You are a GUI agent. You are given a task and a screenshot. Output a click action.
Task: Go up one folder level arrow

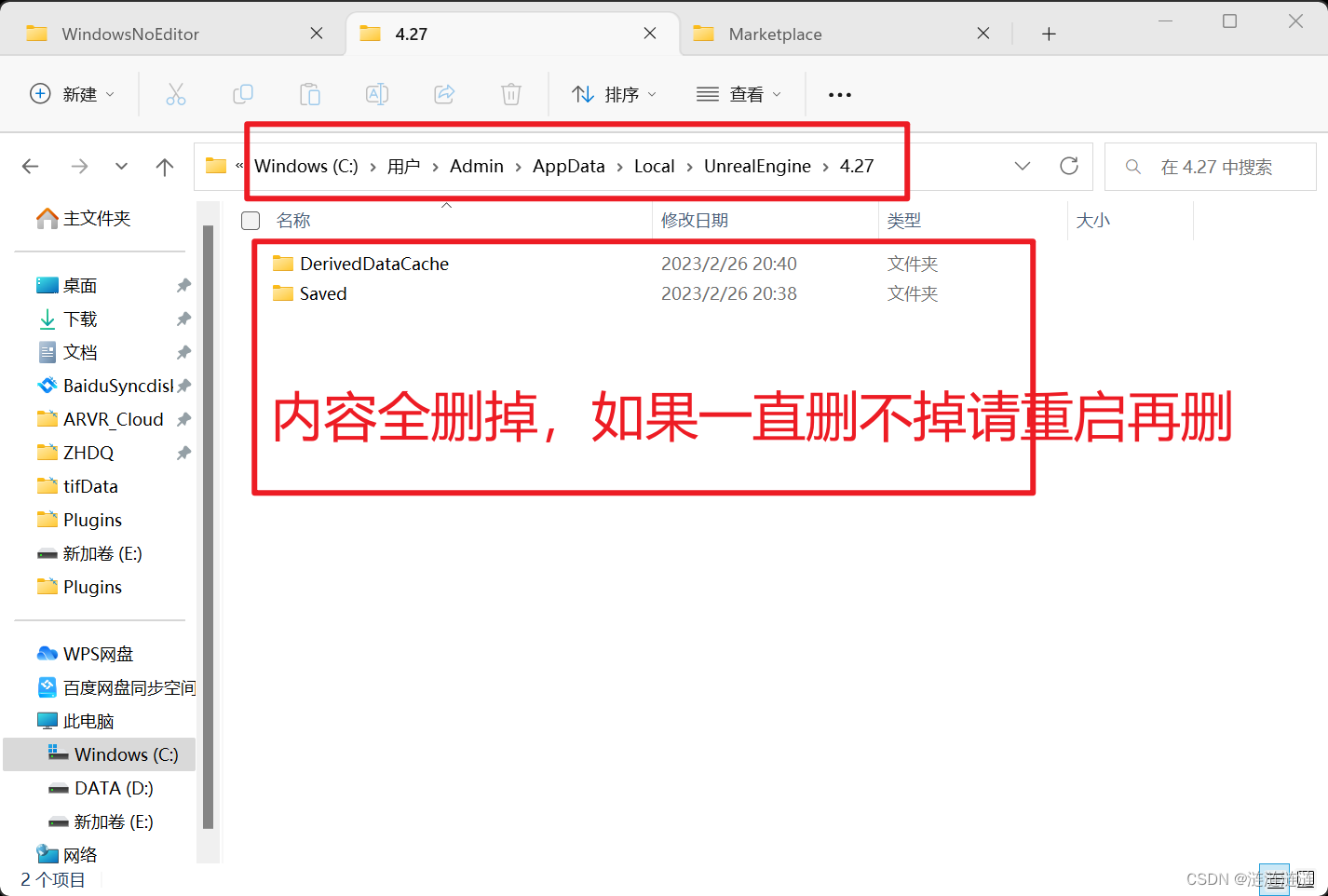click(x=165, y=167)
